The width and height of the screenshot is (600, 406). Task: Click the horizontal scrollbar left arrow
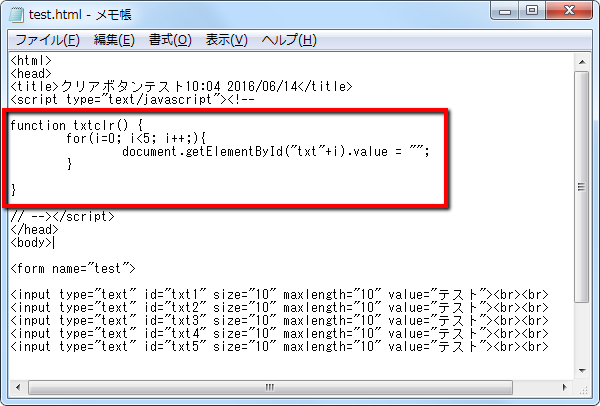tap(18, 387)
